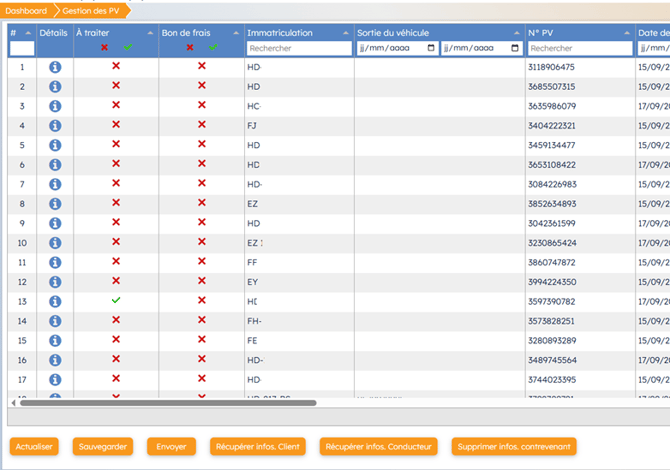670x470 pixels.
Task: Filter Bon de frais by red cross
Action: 190,47
